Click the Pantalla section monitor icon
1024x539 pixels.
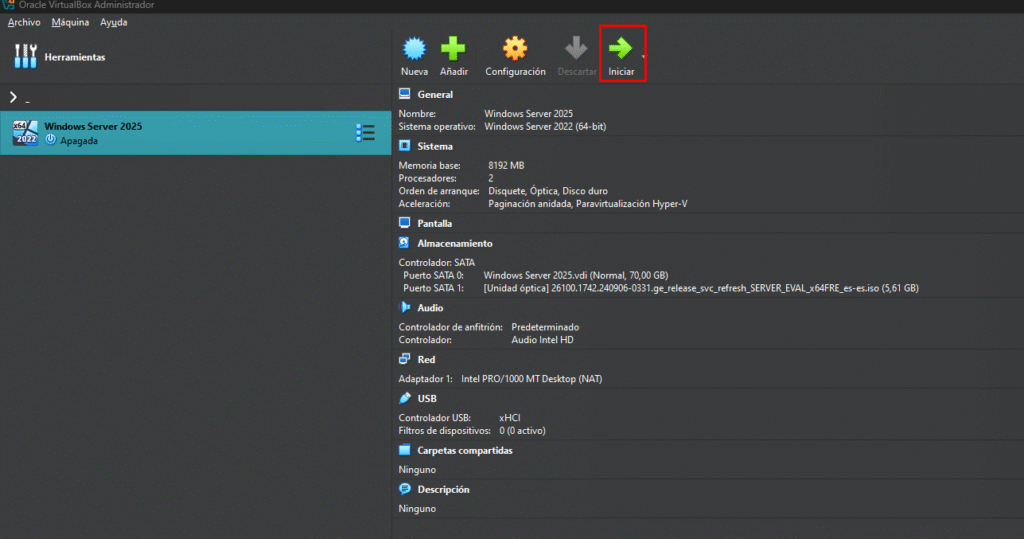pos(404,223)
